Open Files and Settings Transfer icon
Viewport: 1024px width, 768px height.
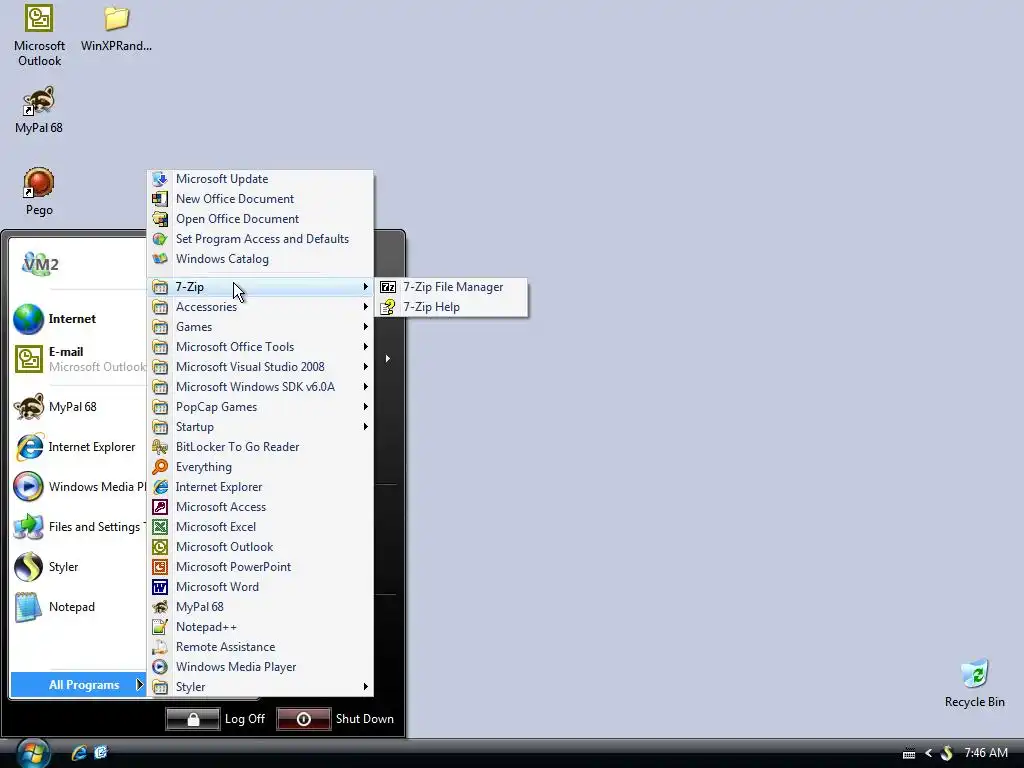[29, 527]
